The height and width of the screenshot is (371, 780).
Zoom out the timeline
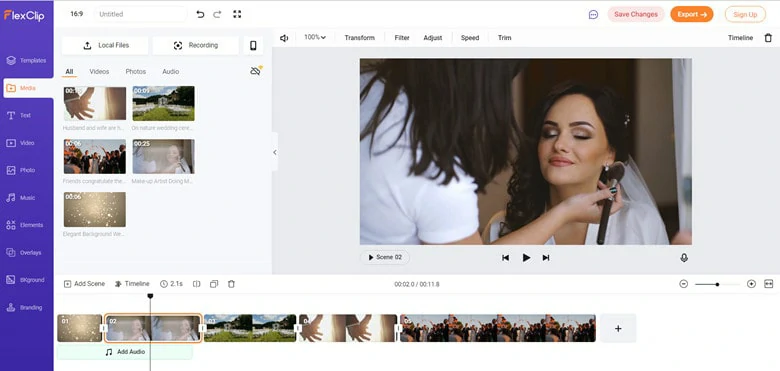click(x=683, y=284)
